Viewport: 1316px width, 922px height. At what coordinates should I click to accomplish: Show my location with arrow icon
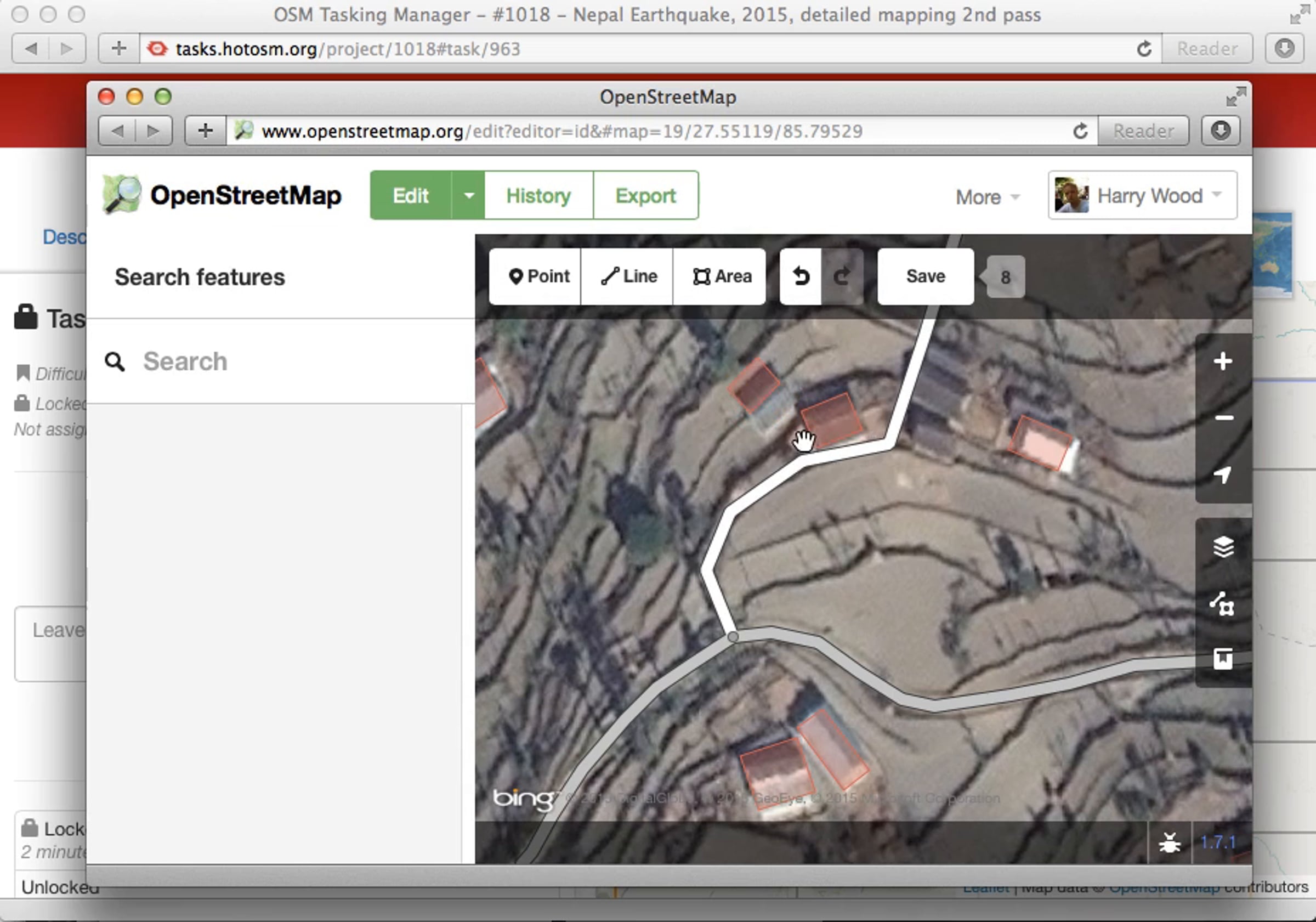click(1222, 474)
